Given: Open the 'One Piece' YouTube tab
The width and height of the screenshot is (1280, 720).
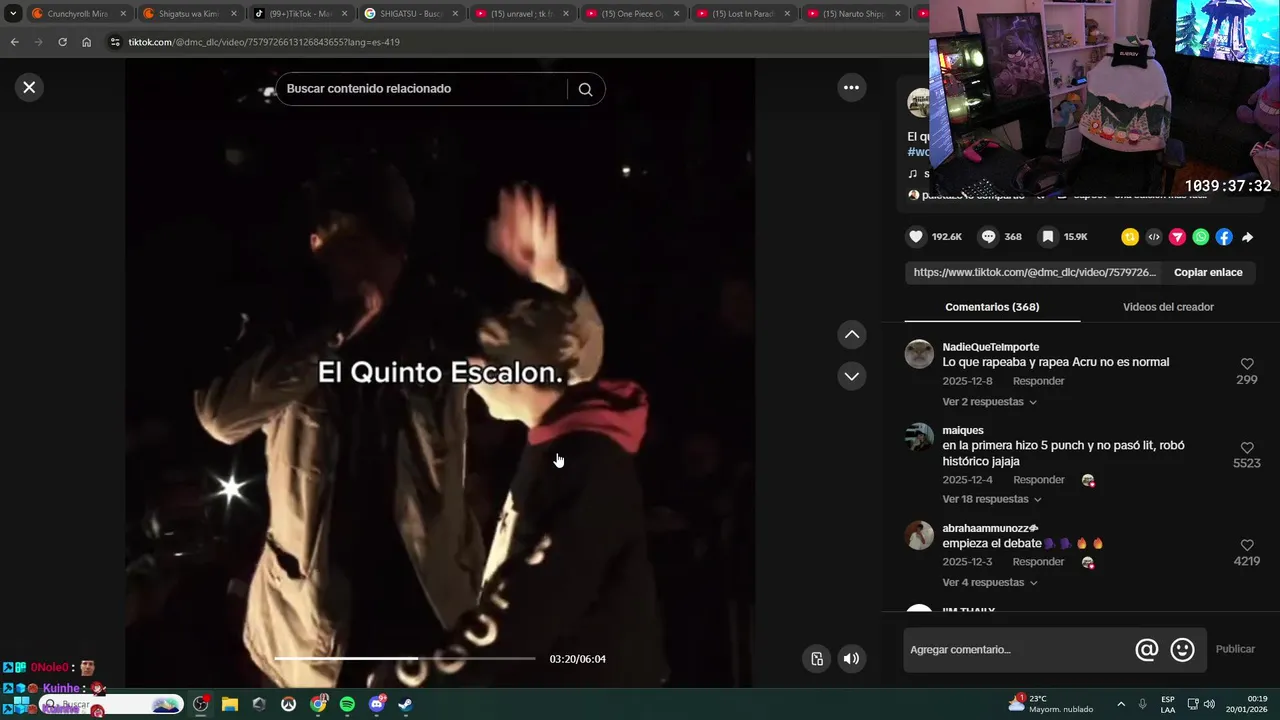Looking at the screenshot, I should 633,14.
